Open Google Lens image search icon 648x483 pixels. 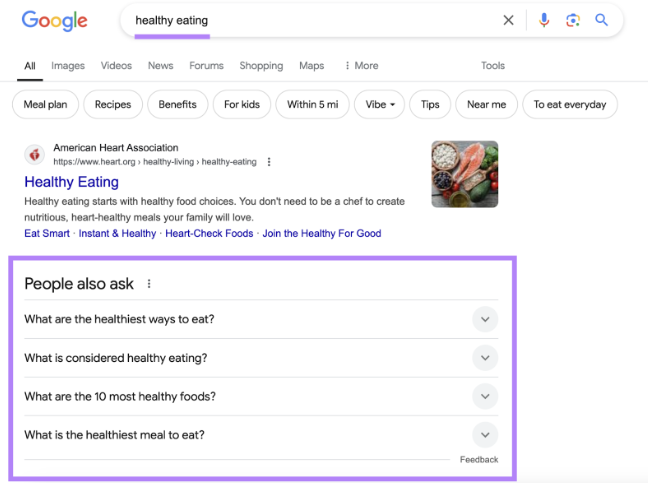(x=573, y=20)
